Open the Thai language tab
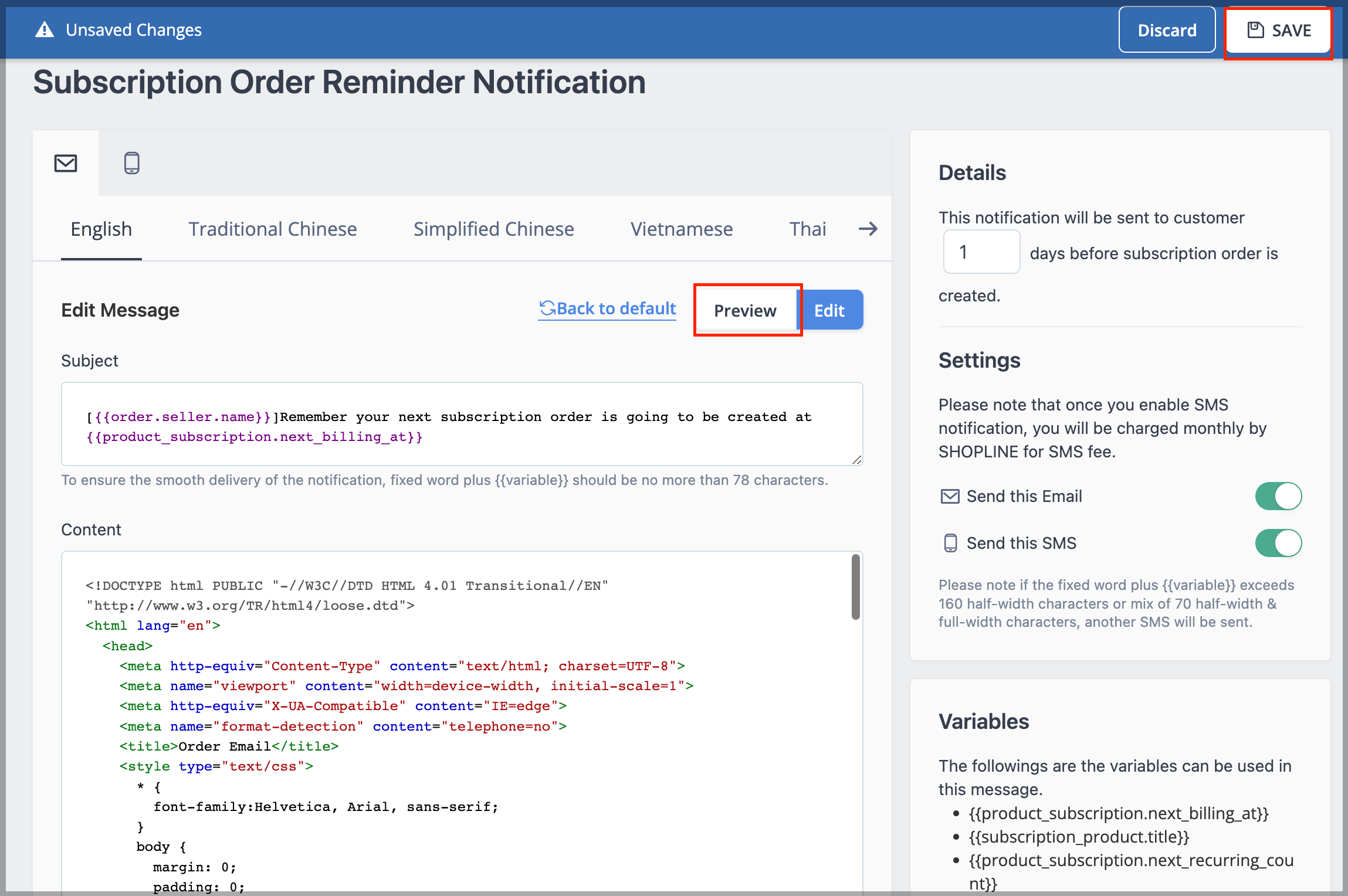Image resolution: width=1348 pixels, height=896 pixels. tap(808, 229)
